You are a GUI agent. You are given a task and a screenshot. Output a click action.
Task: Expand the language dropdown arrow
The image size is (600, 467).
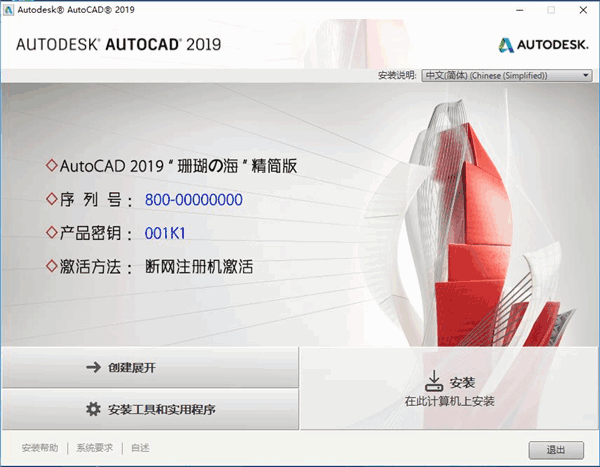pos(586,75)
